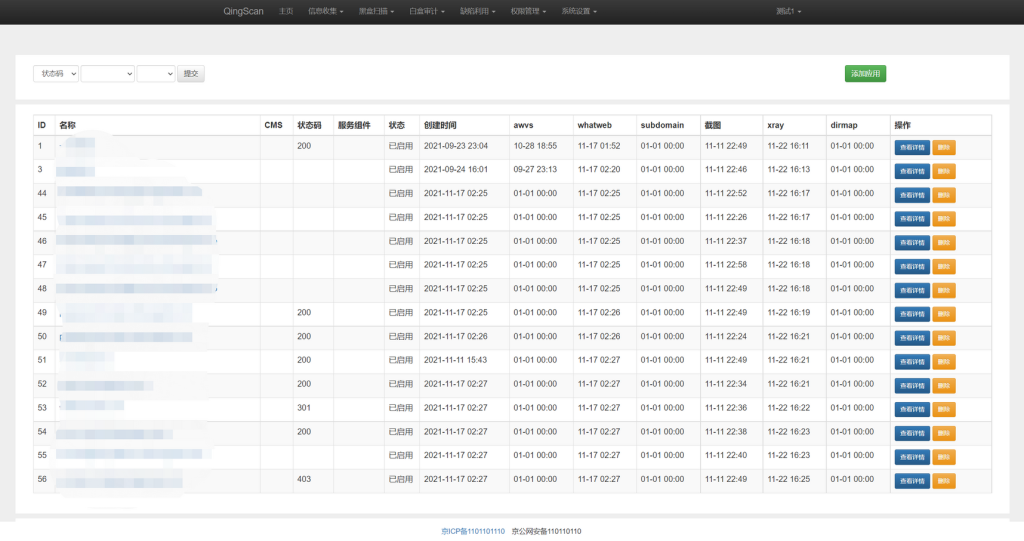View details for row ID 49

911,314
